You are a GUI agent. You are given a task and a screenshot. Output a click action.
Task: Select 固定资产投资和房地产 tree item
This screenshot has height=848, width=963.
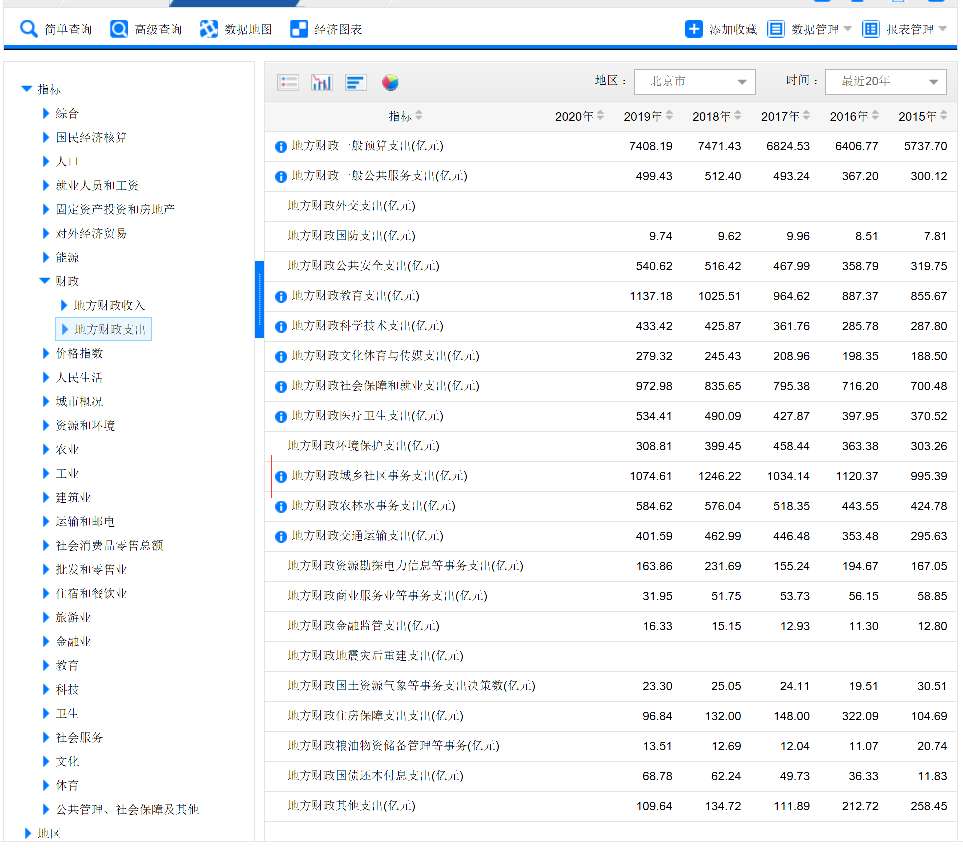(x=115, y=209)
